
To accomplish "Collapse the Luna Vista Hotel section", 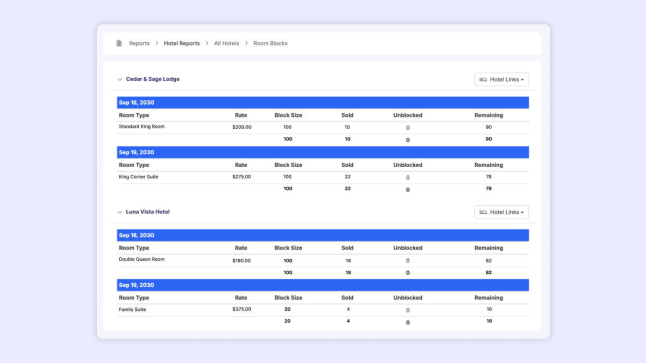I will click(119, 212).
